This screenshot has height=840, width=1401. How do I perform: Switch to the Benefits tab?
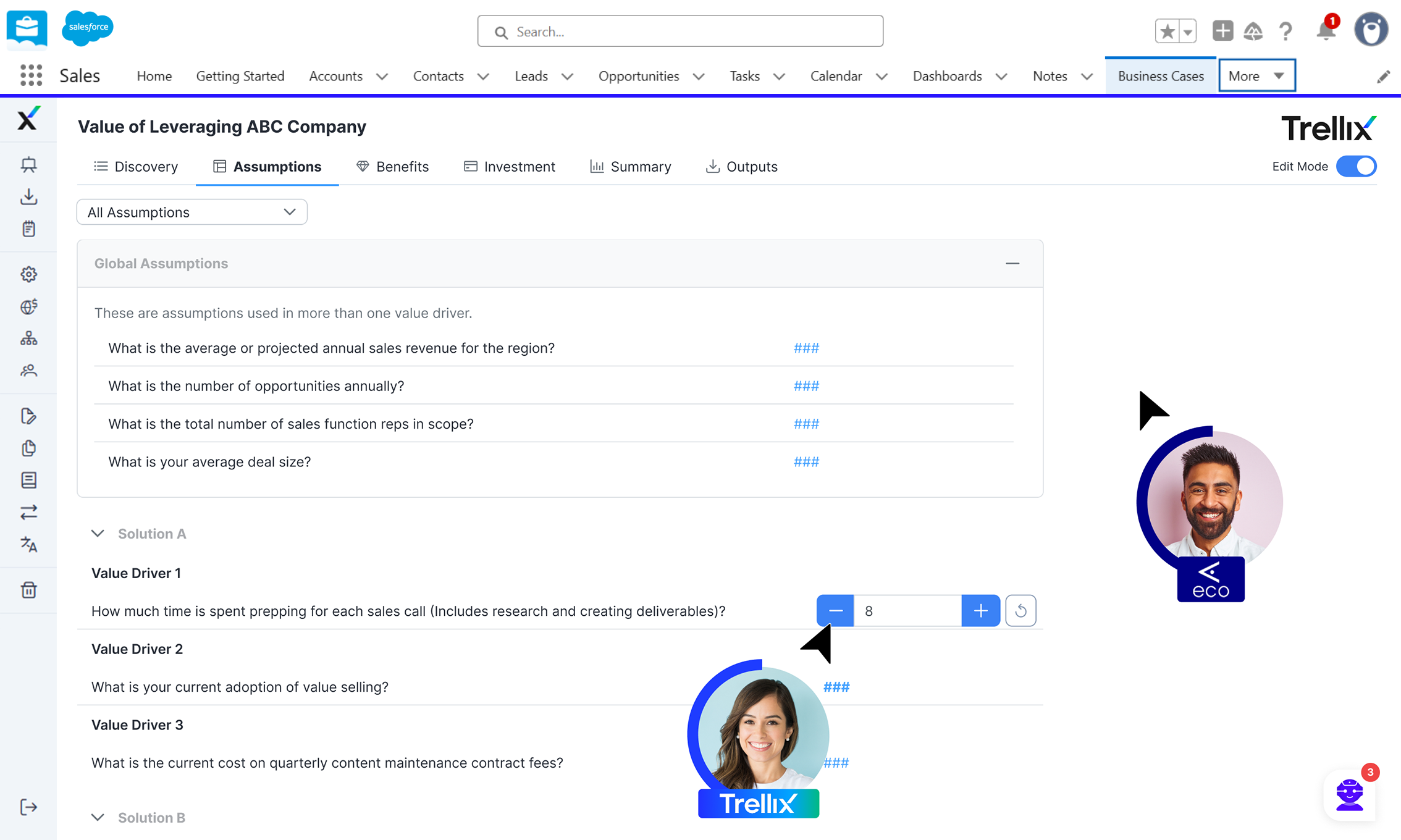(x=392, y=166)
